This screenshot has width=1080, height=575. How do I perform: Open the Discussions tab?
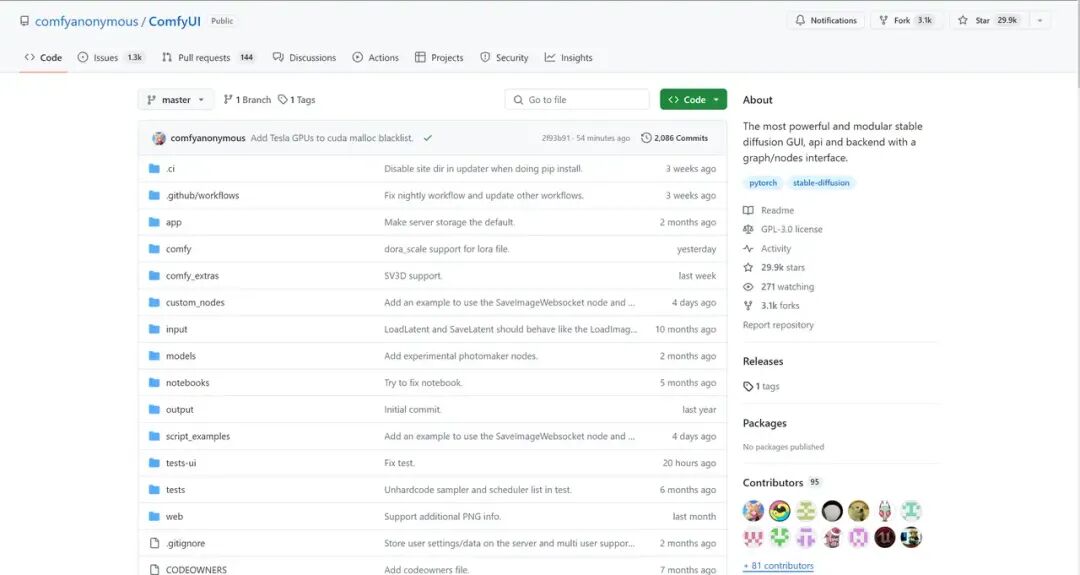pyautogui.click(x=304, y=58)
